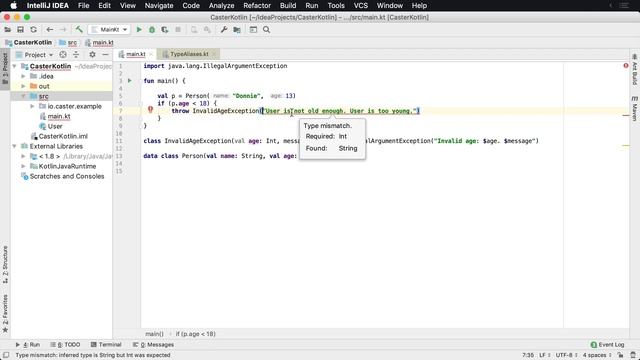
Task: Switch to the TypeAliases.kt editor tab
Action: 189,54
